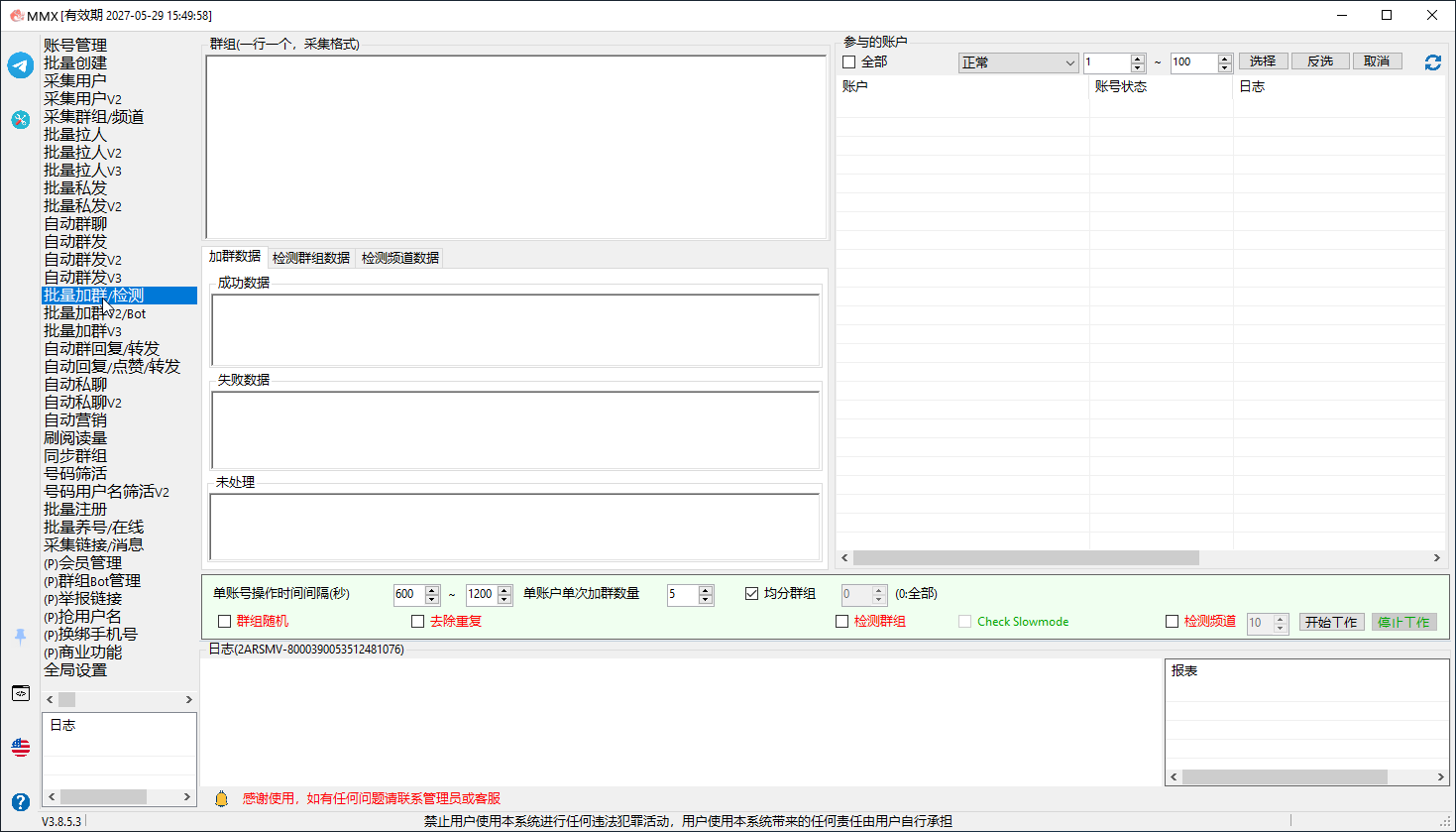
Task: Open 自动营销 menu item
Action: [75, 420]
